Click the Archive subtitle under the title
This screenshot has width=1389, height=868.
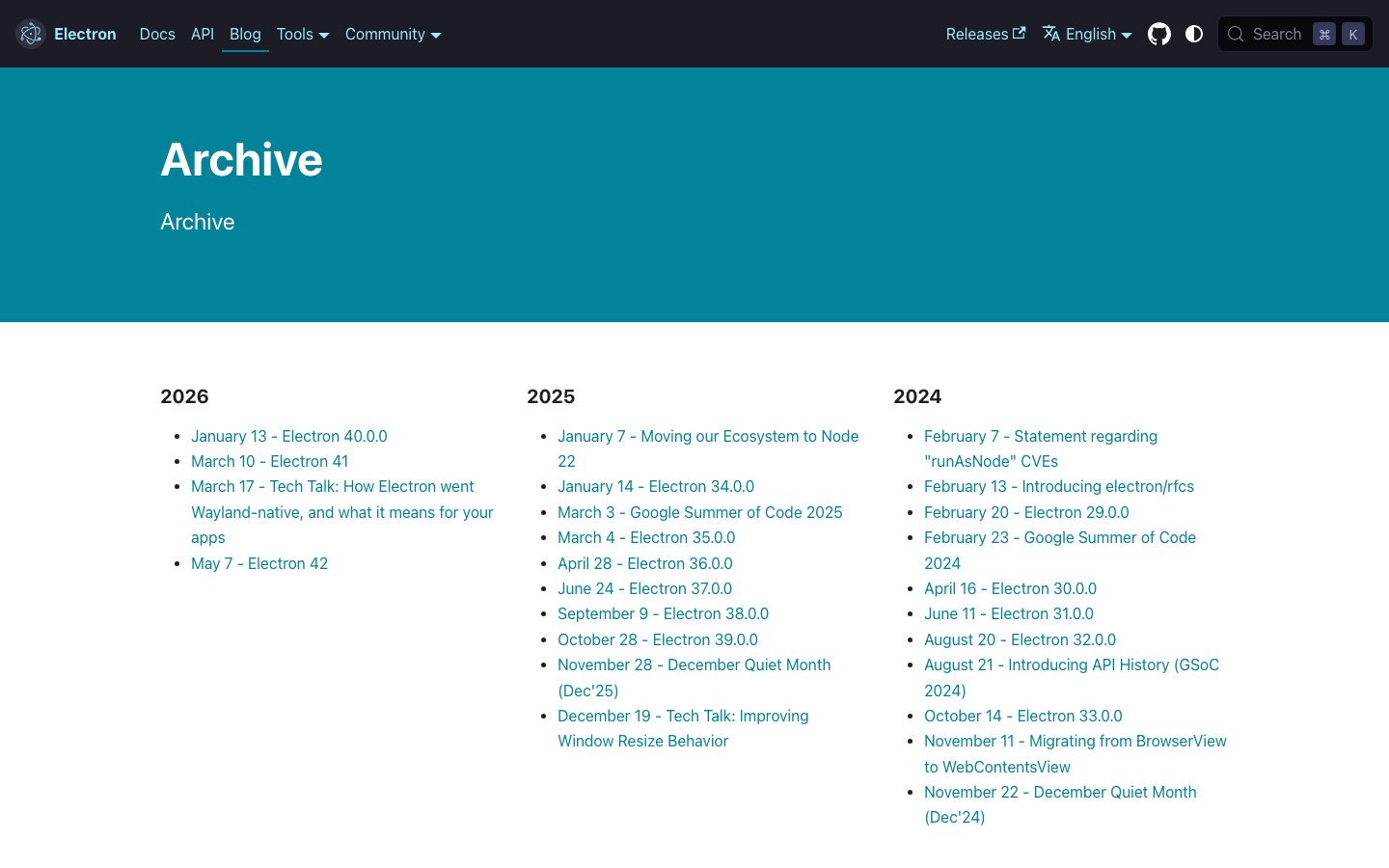click(x=198, y=222)
